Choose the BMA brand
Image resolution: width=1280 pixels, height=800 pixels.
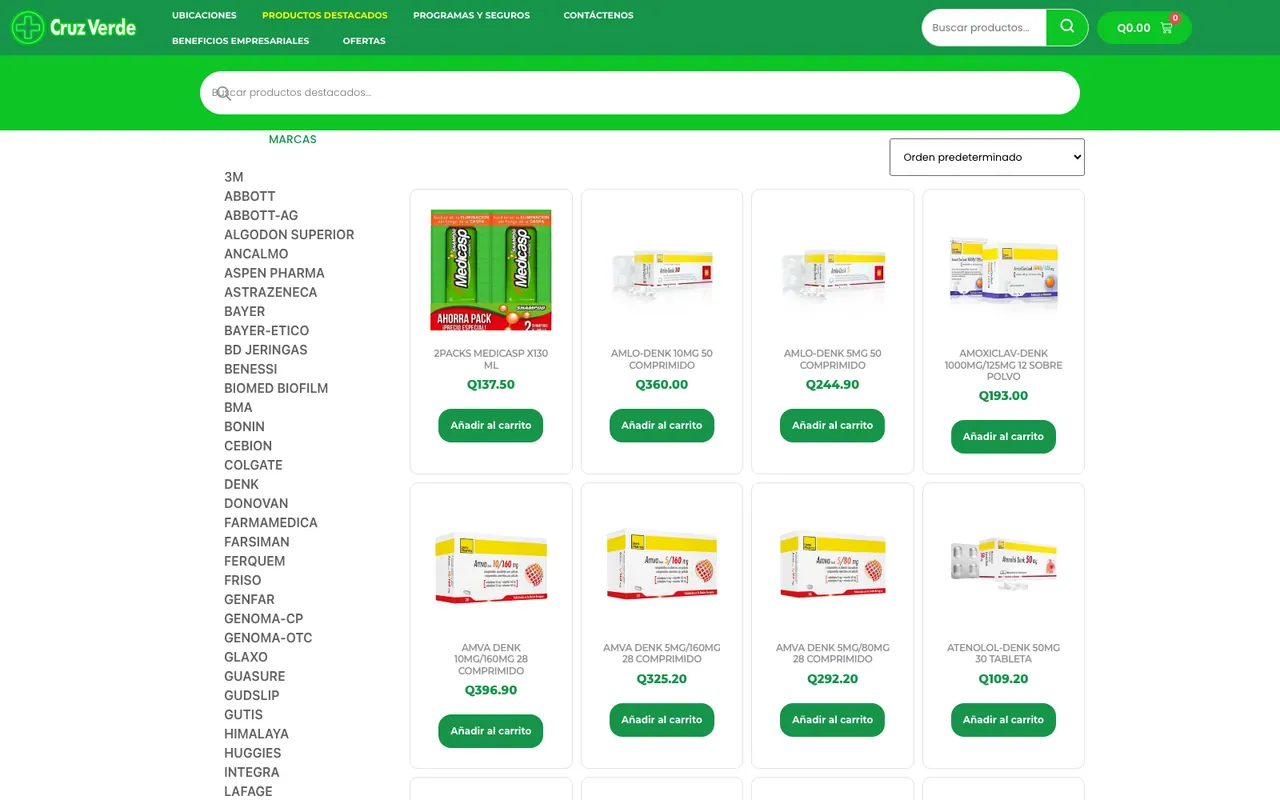(238, 407)
